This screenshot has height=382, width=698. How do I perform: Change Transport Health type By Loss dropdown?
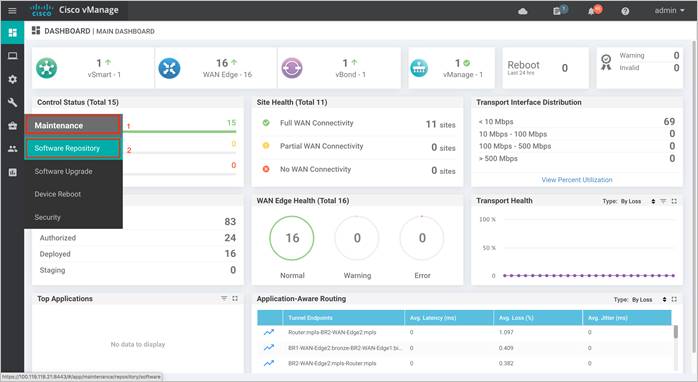tap(639, 201)
